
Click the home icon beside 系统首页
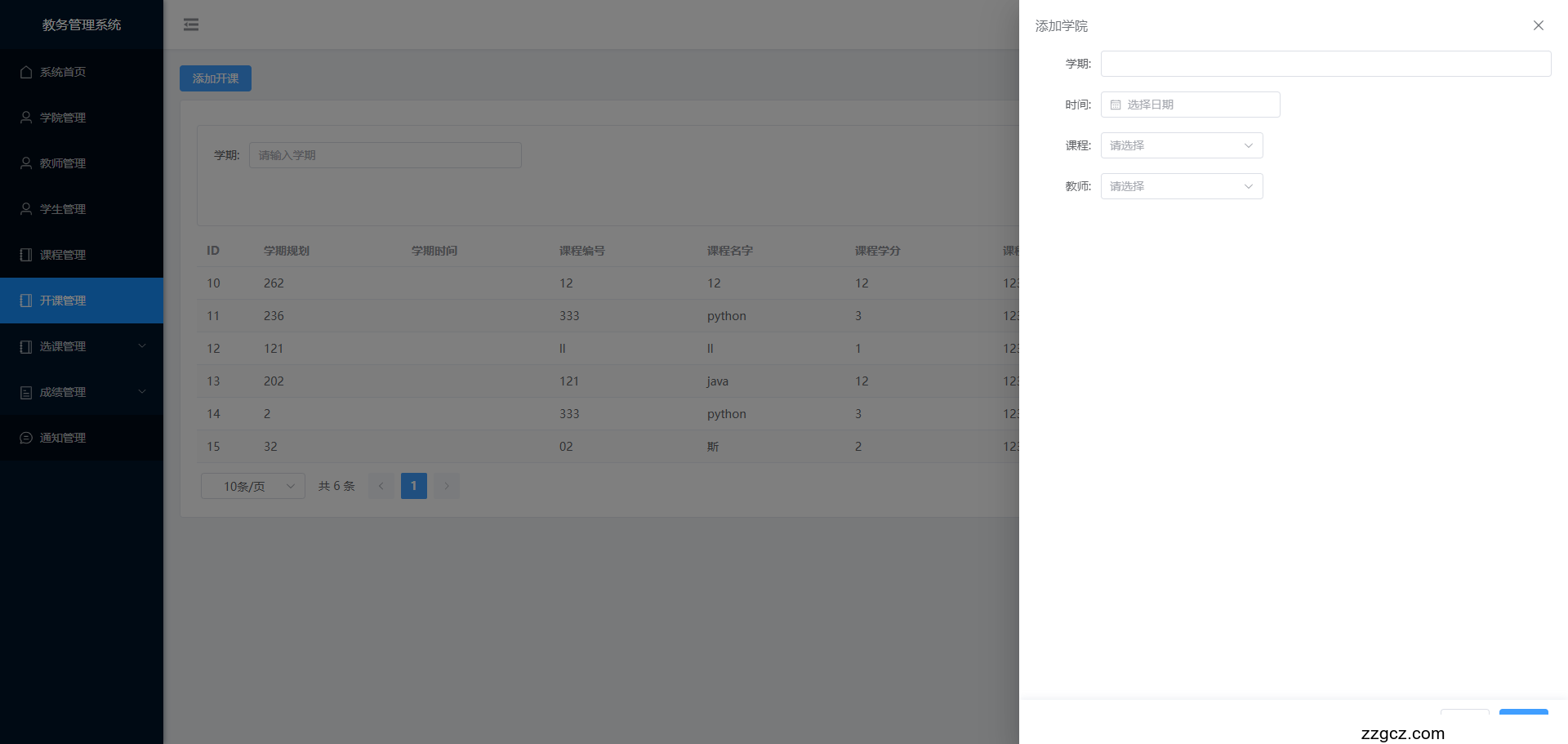click(26, 72)
